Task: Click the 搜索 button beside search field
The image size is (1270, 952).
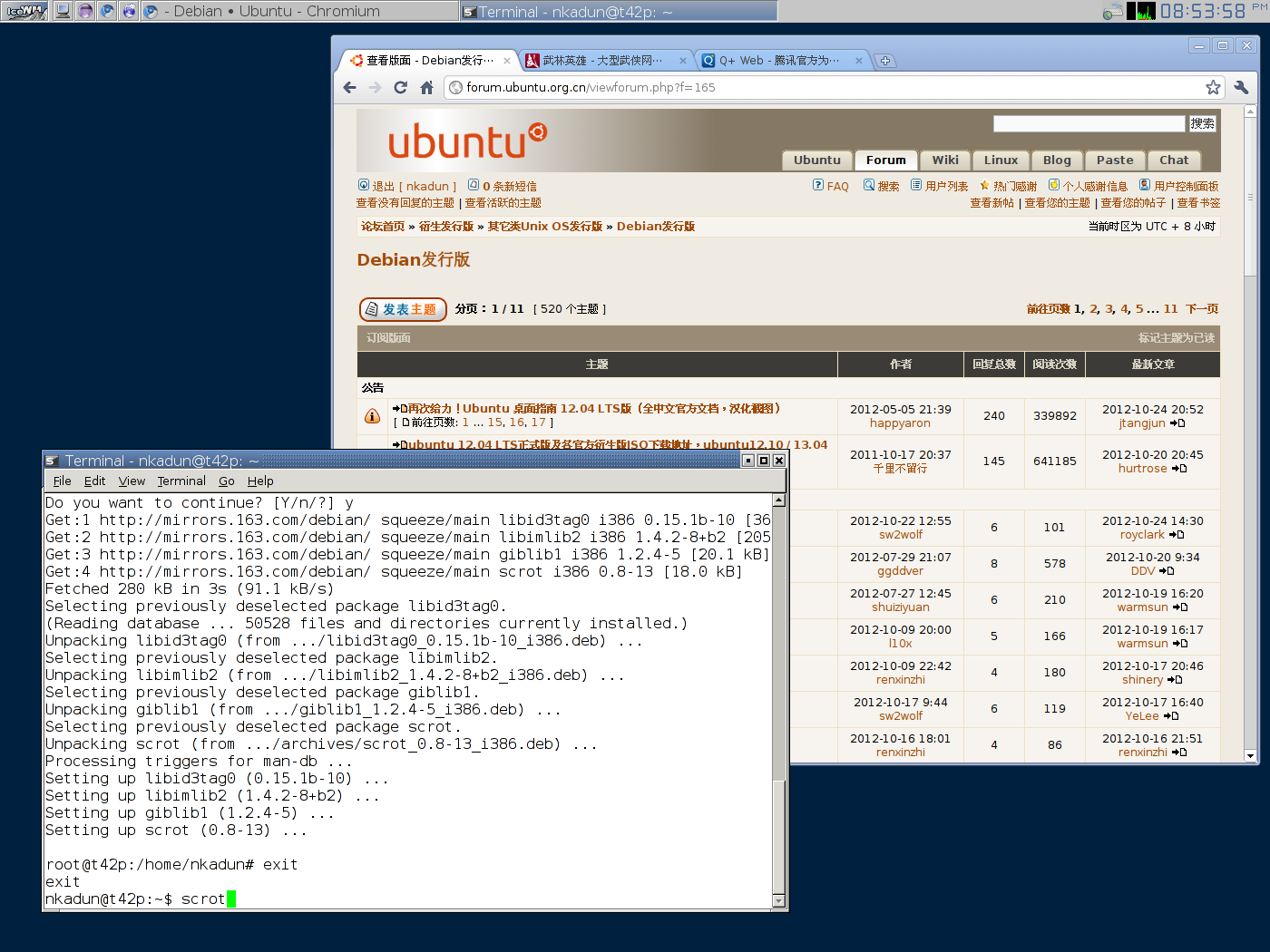Action: pos(1203,123)
